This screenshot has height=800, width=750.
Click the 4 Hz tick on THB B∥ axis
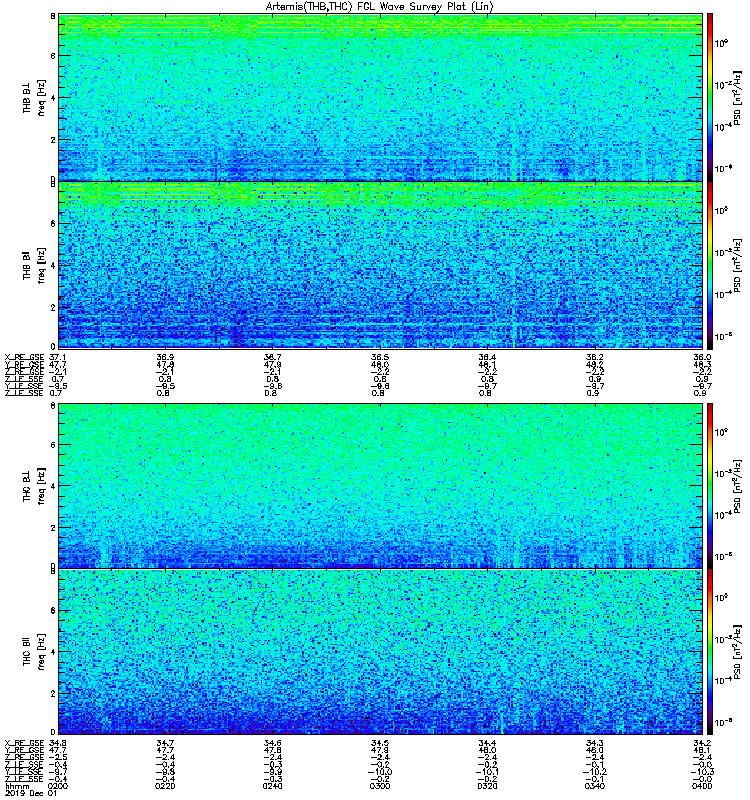(x=53, y=265)
